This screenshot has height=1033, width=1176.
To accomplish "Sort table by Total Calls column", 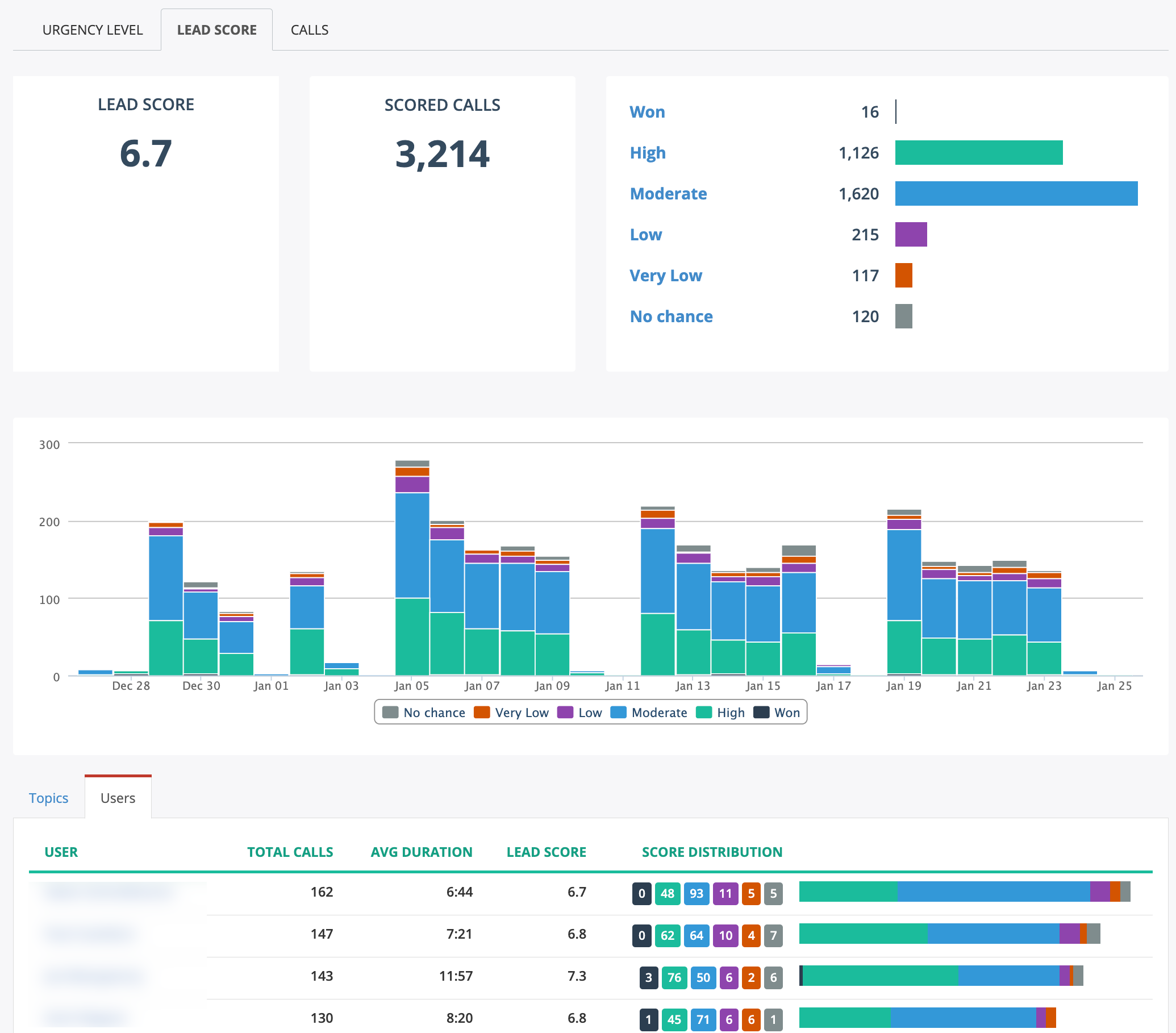I will click(x=290, y=852).
